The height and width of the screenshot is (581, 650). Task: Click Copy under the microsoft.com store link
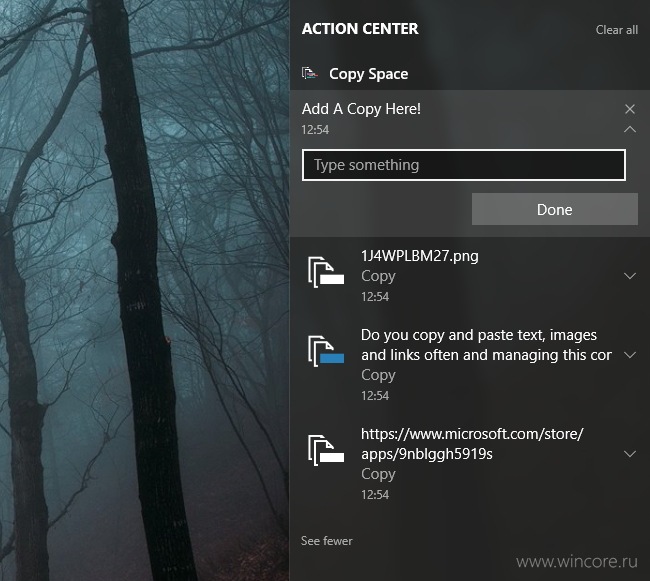point(378,474)
